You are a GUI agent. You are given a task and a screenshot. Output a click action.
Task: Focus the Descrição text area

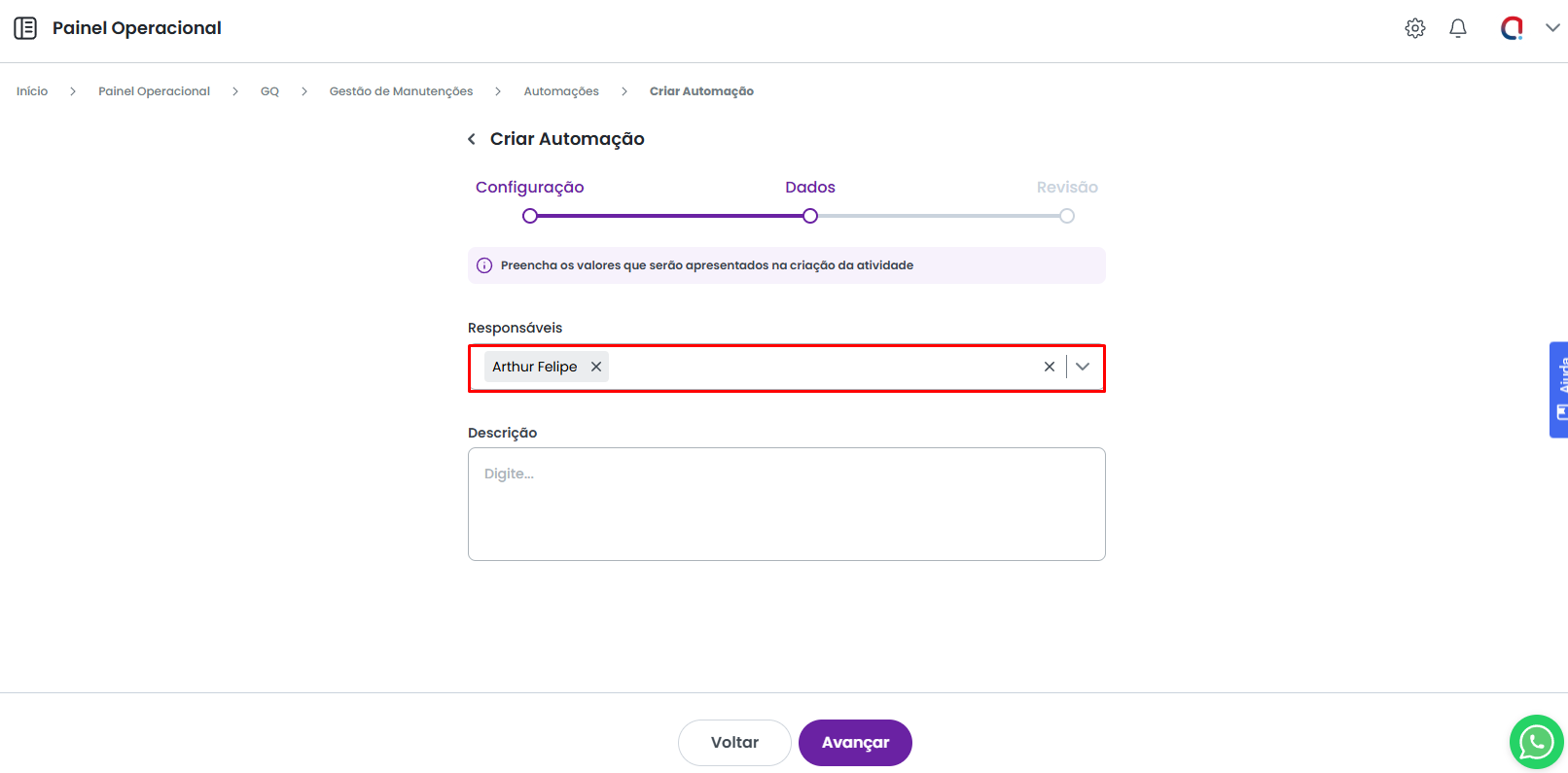[786, 504]
